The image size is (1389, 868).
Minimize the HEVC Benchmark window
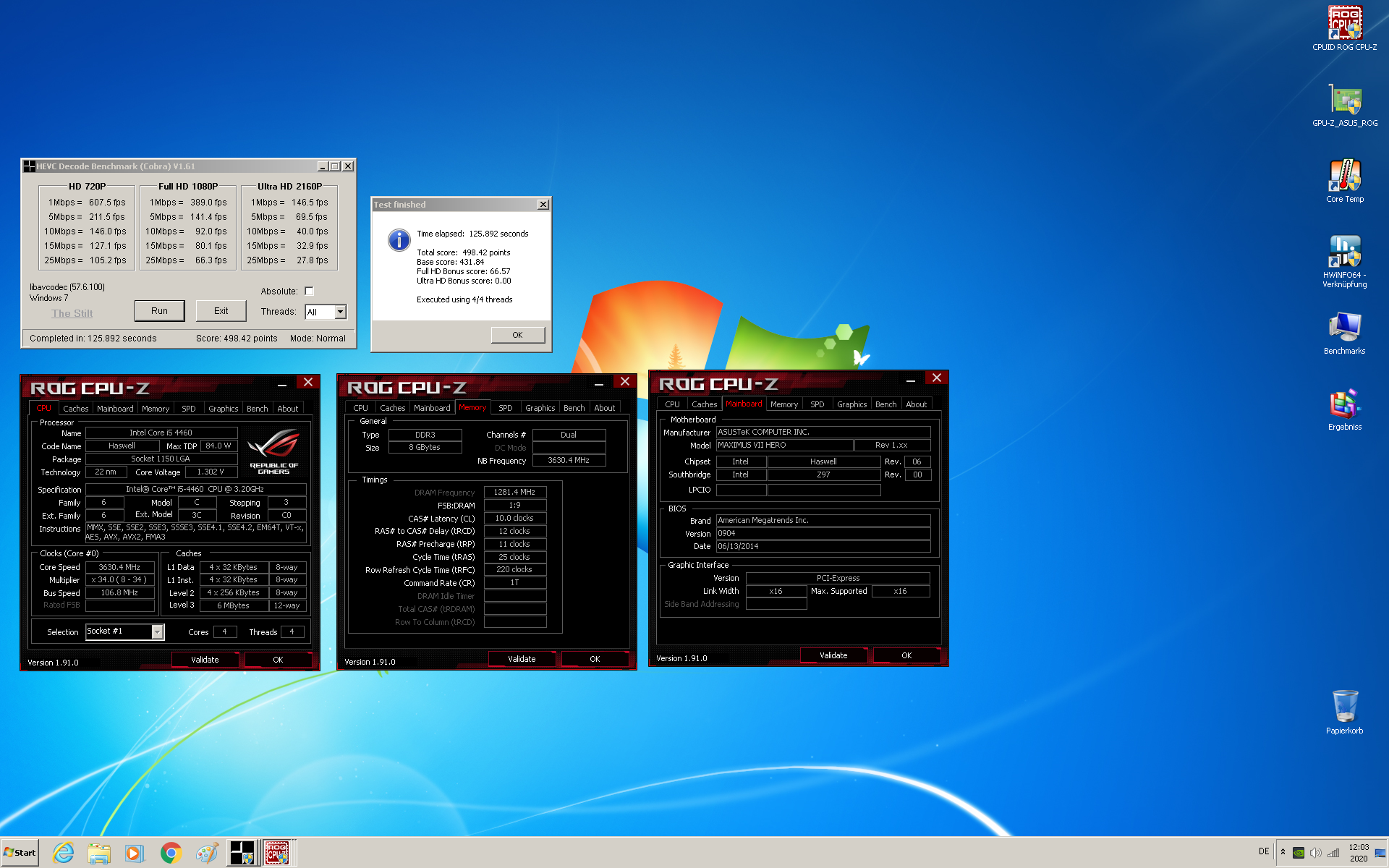click(322, 166)
